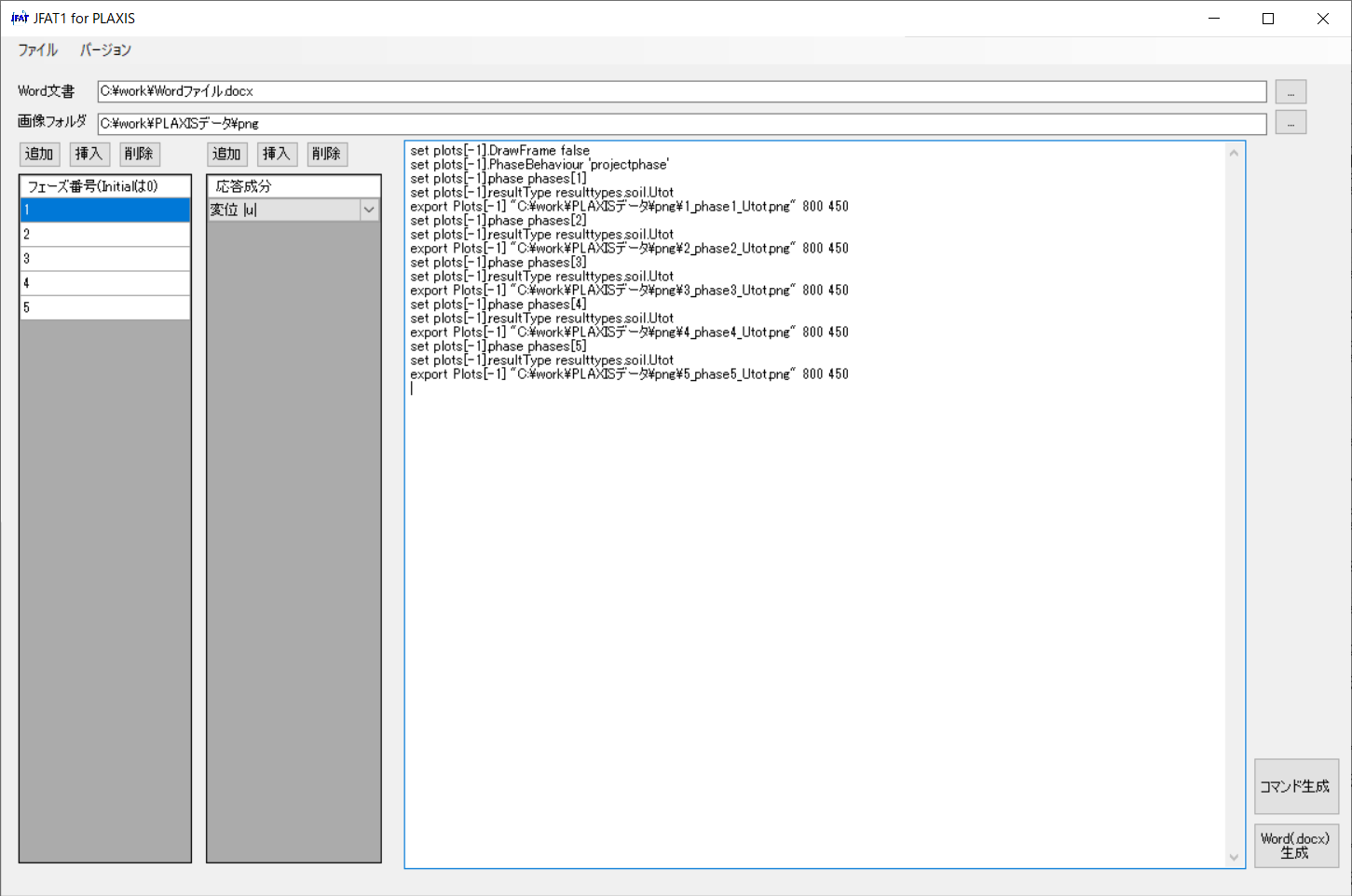Open the バージョン menu
1352x896 pixels.
click(105, 50)
